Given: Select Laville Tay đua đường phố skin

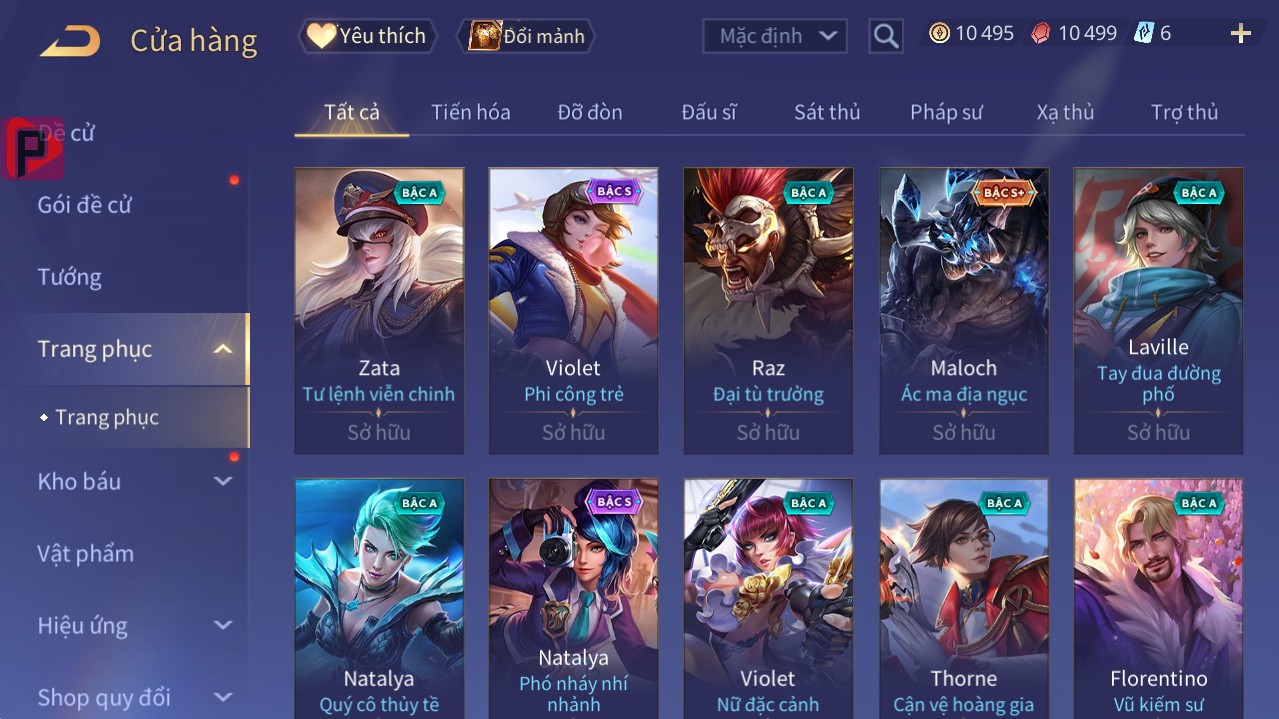Looking at the screenshot, I should 1159,311.
